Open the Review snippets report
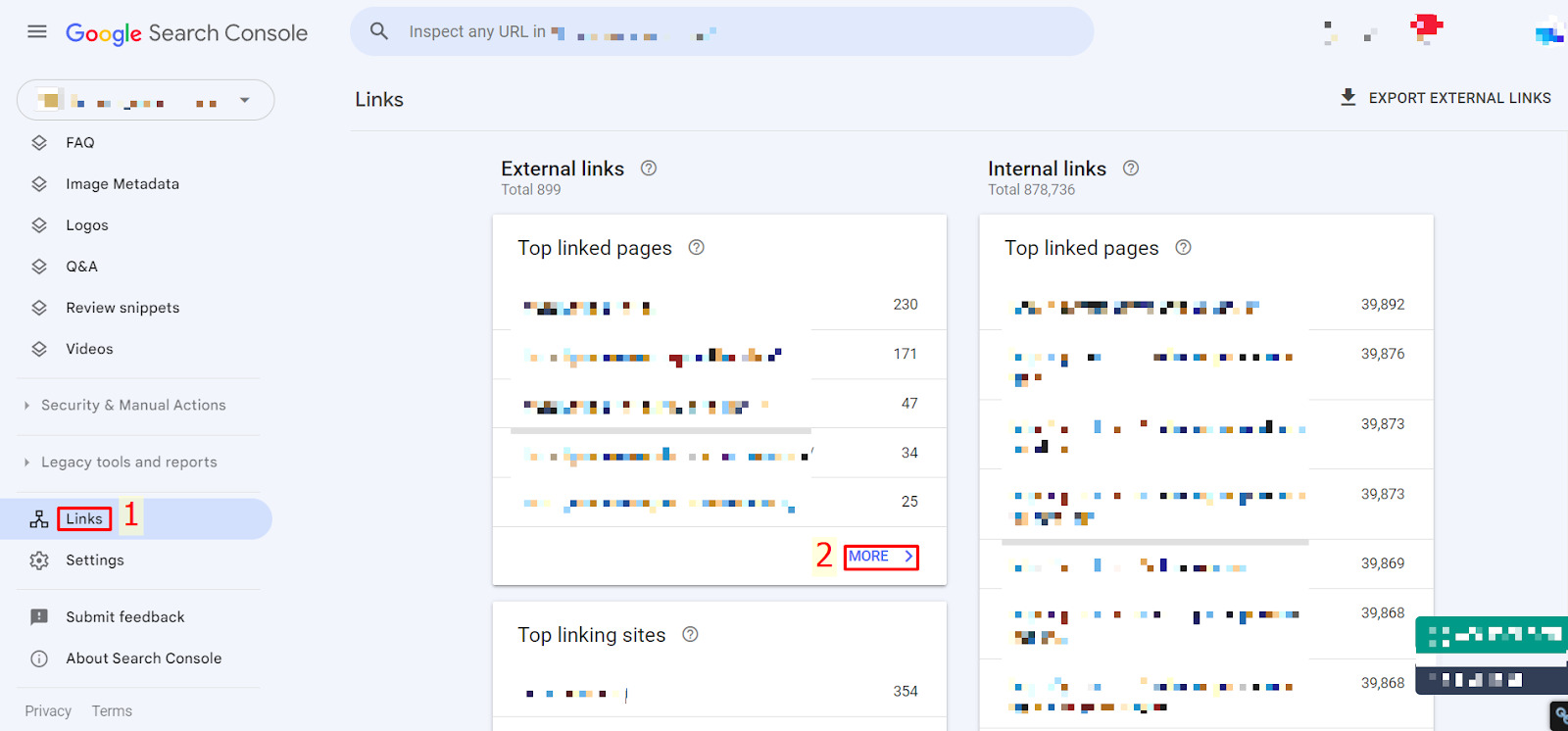Viewport: 1568px width, 731px height. tap(122, 308)
